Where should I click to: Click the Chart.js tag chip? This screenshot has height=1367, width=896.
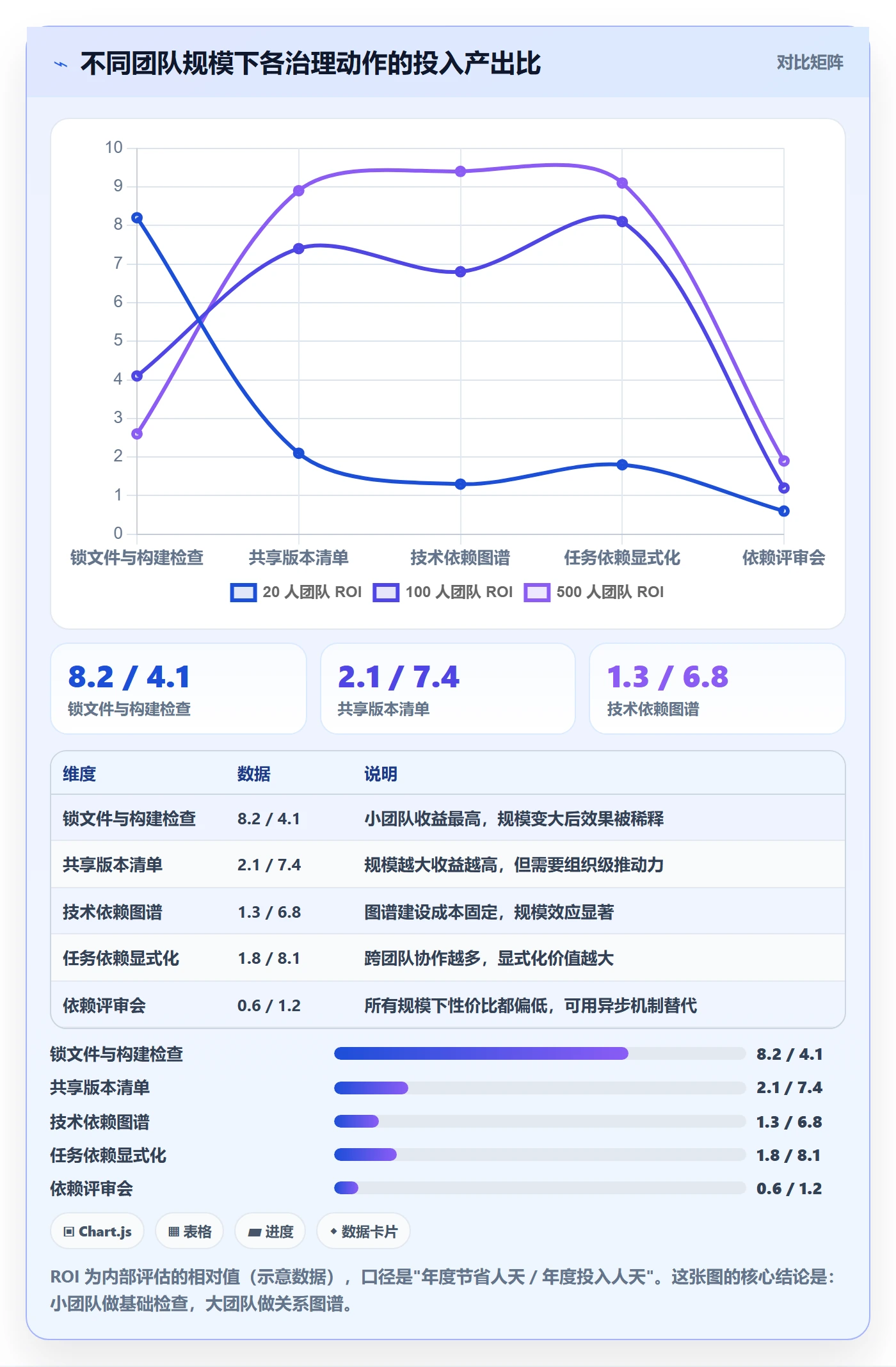(97, 1231)
